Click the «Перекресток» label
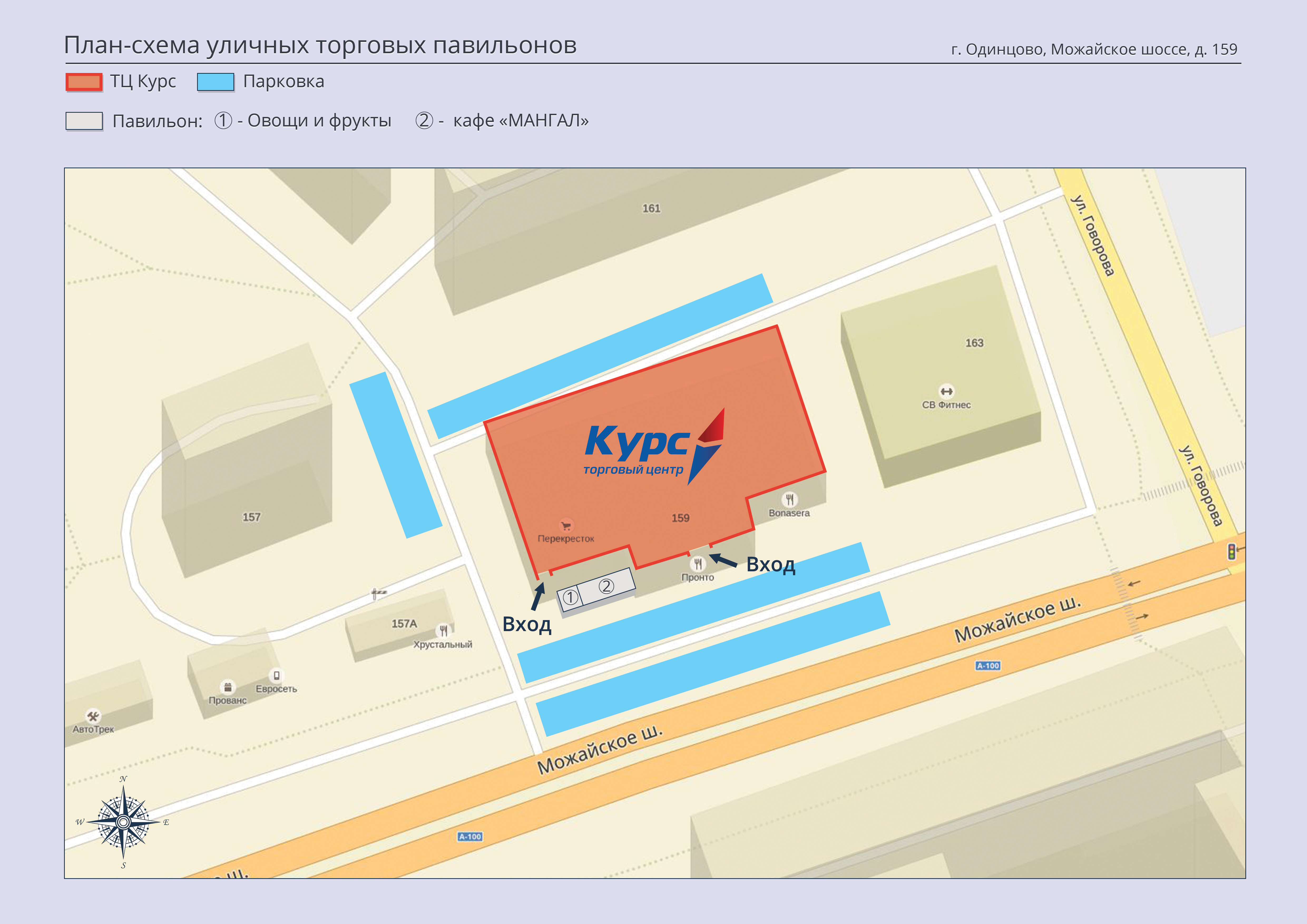Image resolution: width=1307 pixels, height=924 pixels. tap(566, 539)
